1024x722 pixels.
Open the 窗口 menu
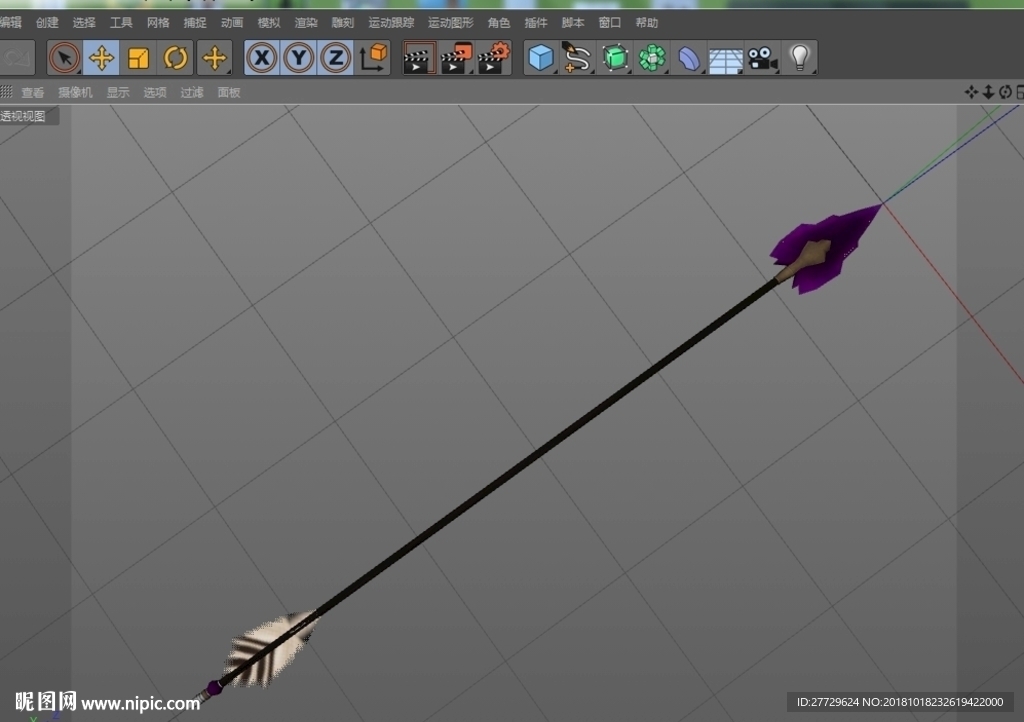coord(609,23)
